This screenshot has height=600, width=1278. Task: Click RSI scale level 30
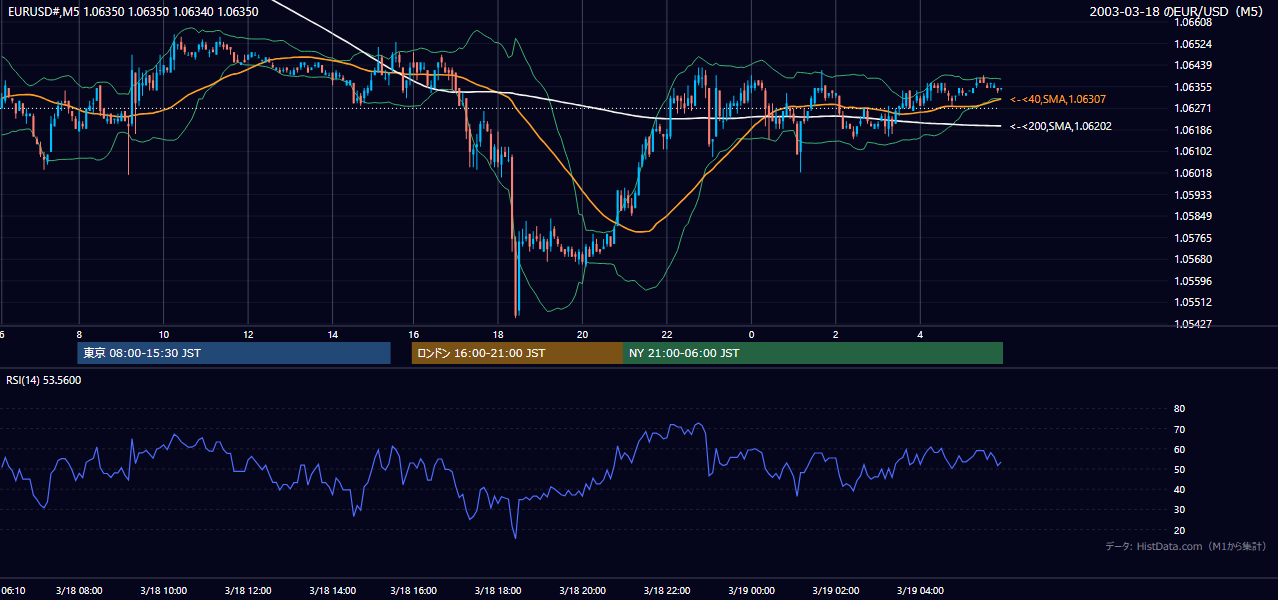(x=1179, y=510)
